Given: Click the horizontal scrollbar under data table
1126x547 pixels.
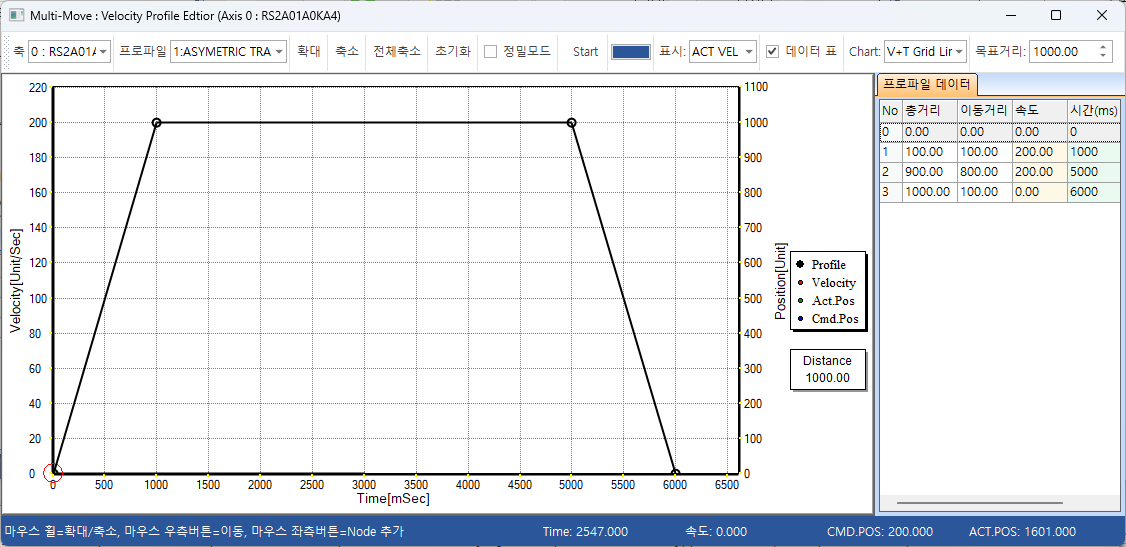Looking at the screenshot, I should coord(979,503).
